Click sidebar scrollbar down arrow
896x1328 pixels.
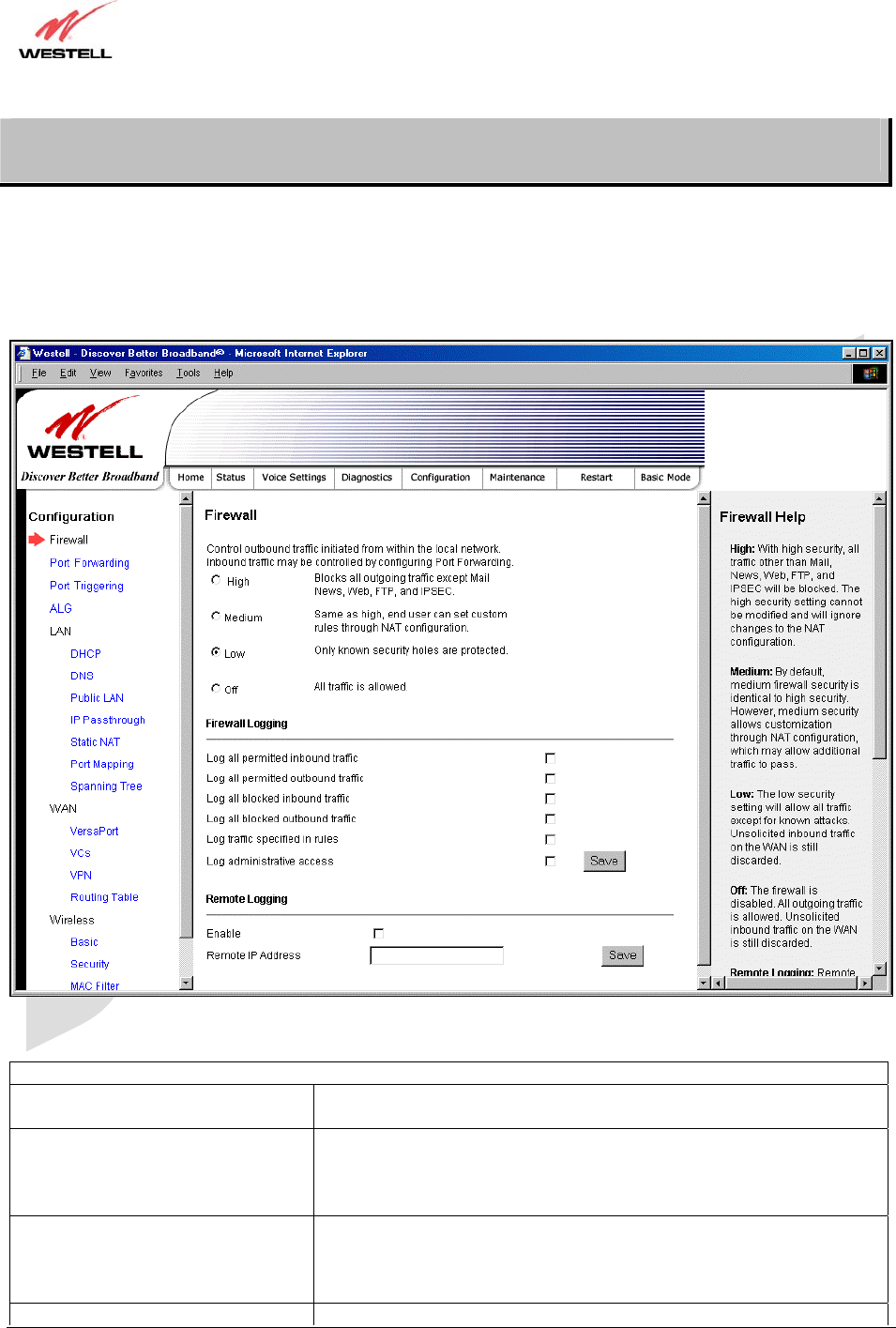pos(186,983)
